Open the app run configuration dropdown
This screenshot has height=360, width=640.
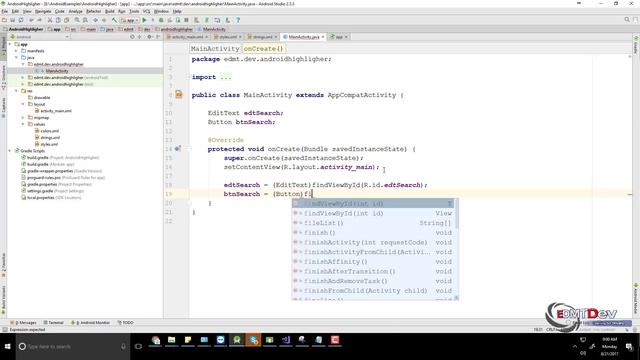130,20
